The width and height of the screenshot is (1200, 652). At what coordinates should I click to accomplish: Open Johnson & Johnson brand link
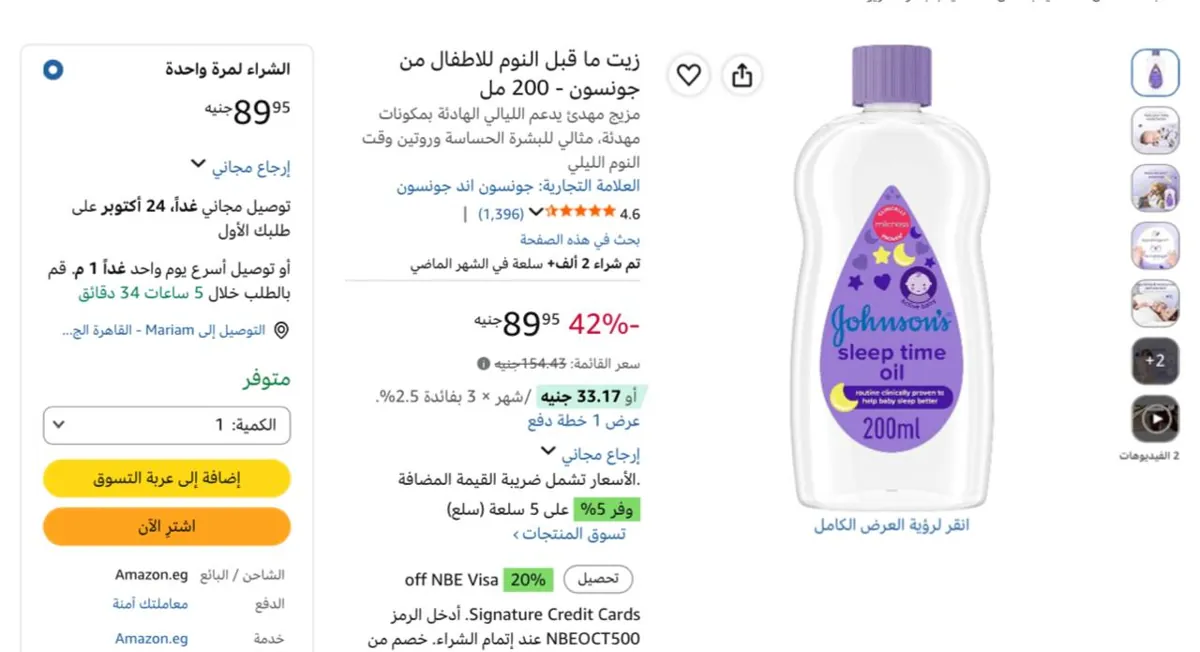point(518,186)
